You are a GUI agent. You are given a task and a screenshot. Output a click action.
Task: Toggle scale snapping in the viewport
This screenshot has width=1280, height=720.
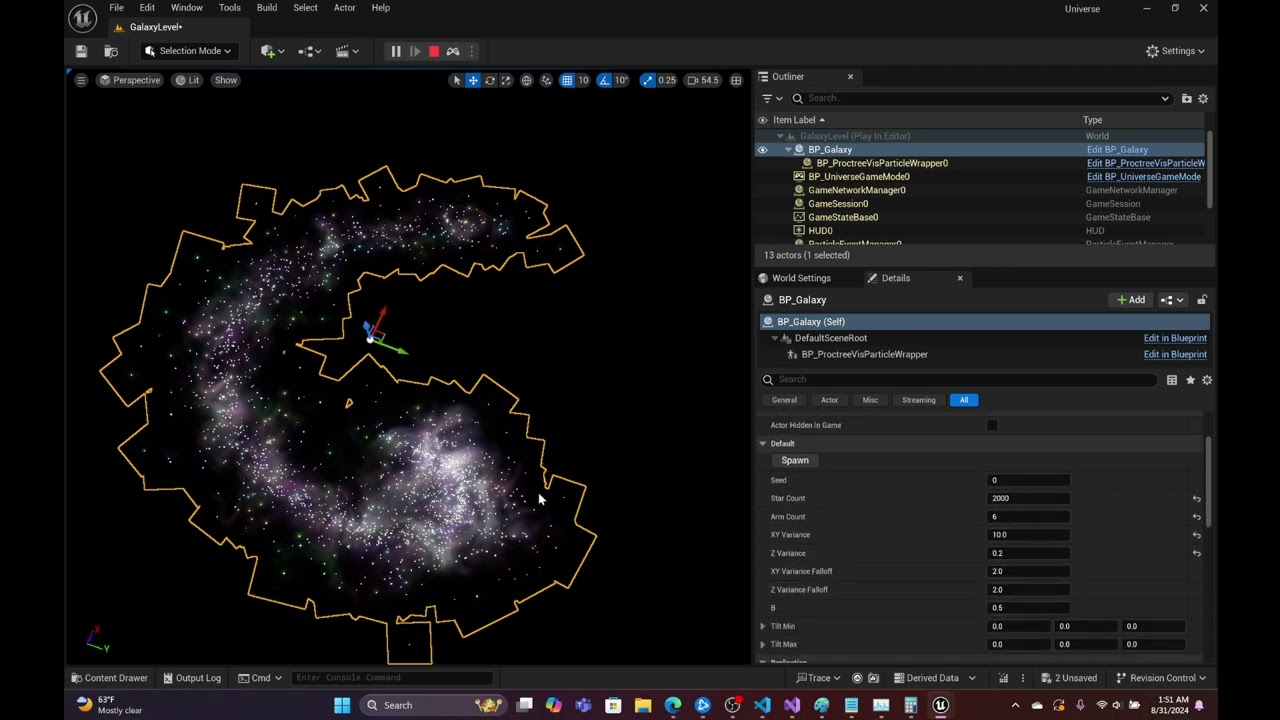click(647, 80)
